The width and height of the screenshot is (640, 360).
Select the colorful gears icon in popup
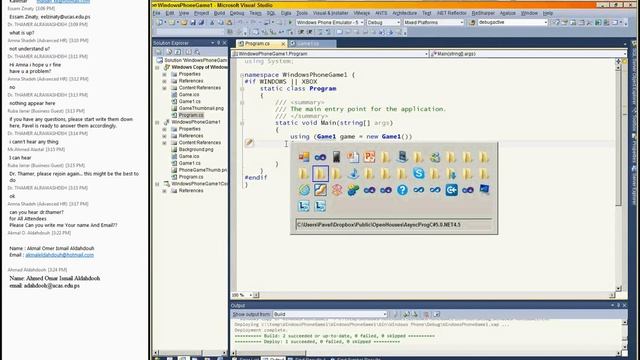click(x=353, y=190)
